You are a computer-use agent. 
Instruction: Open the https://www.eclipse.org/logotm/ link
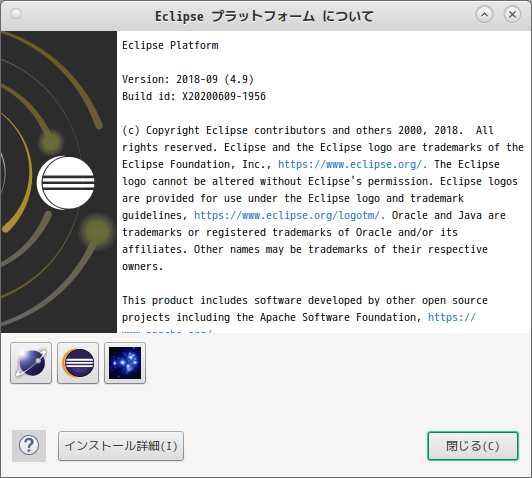coord(289,215)
